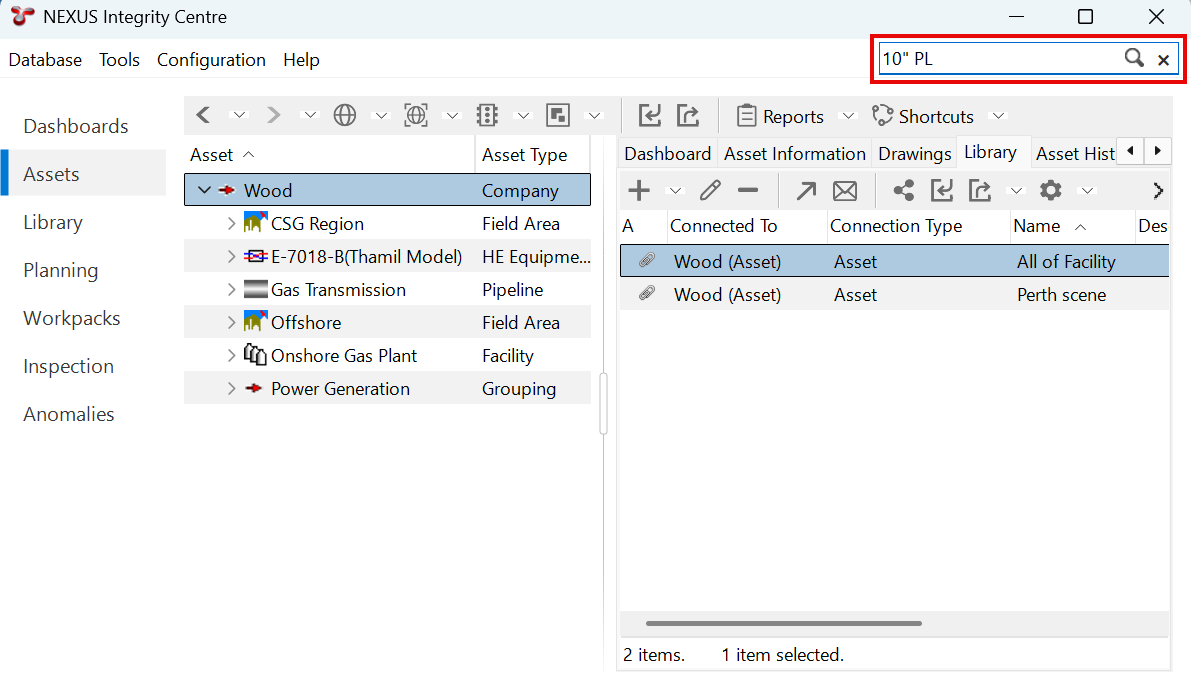Click the toolbar overflow chevron at right
The image size is (1191, 682).
pos(1158,191)
